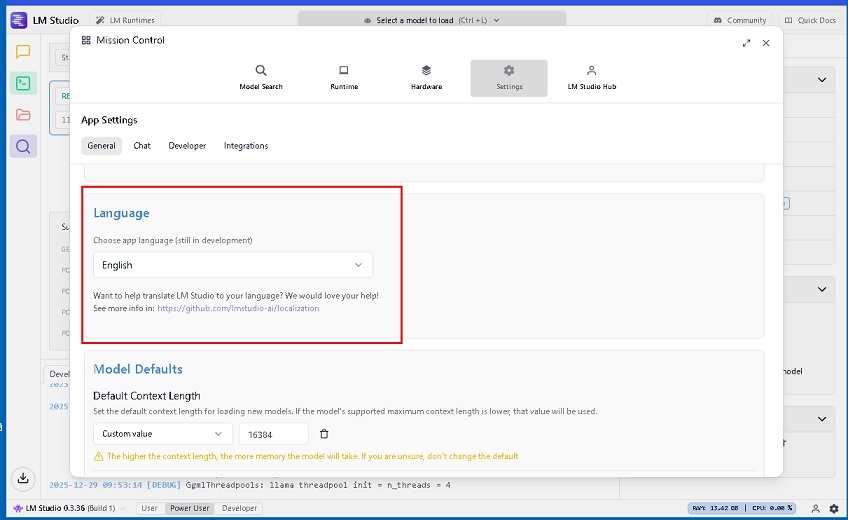This screenshot has height=520, width=848.
Task: Open the English language dropdown
Action: (232, 265)
